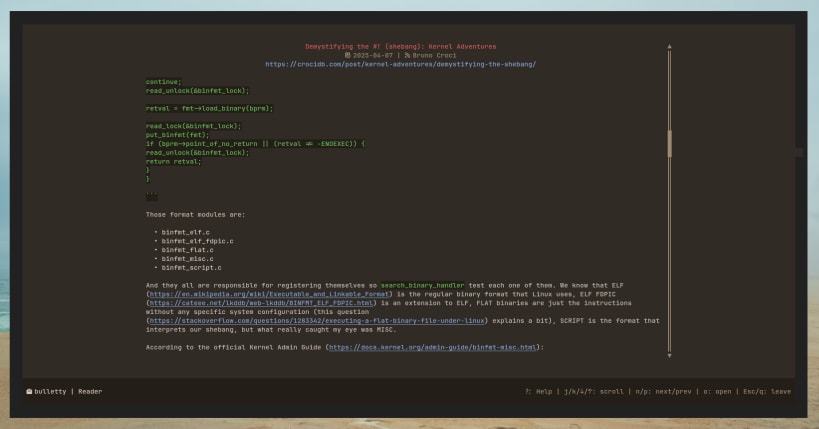Click the 'retval = fmt->load_binary(bprm);' code line

pyautogui.click(x=209, y=109)
